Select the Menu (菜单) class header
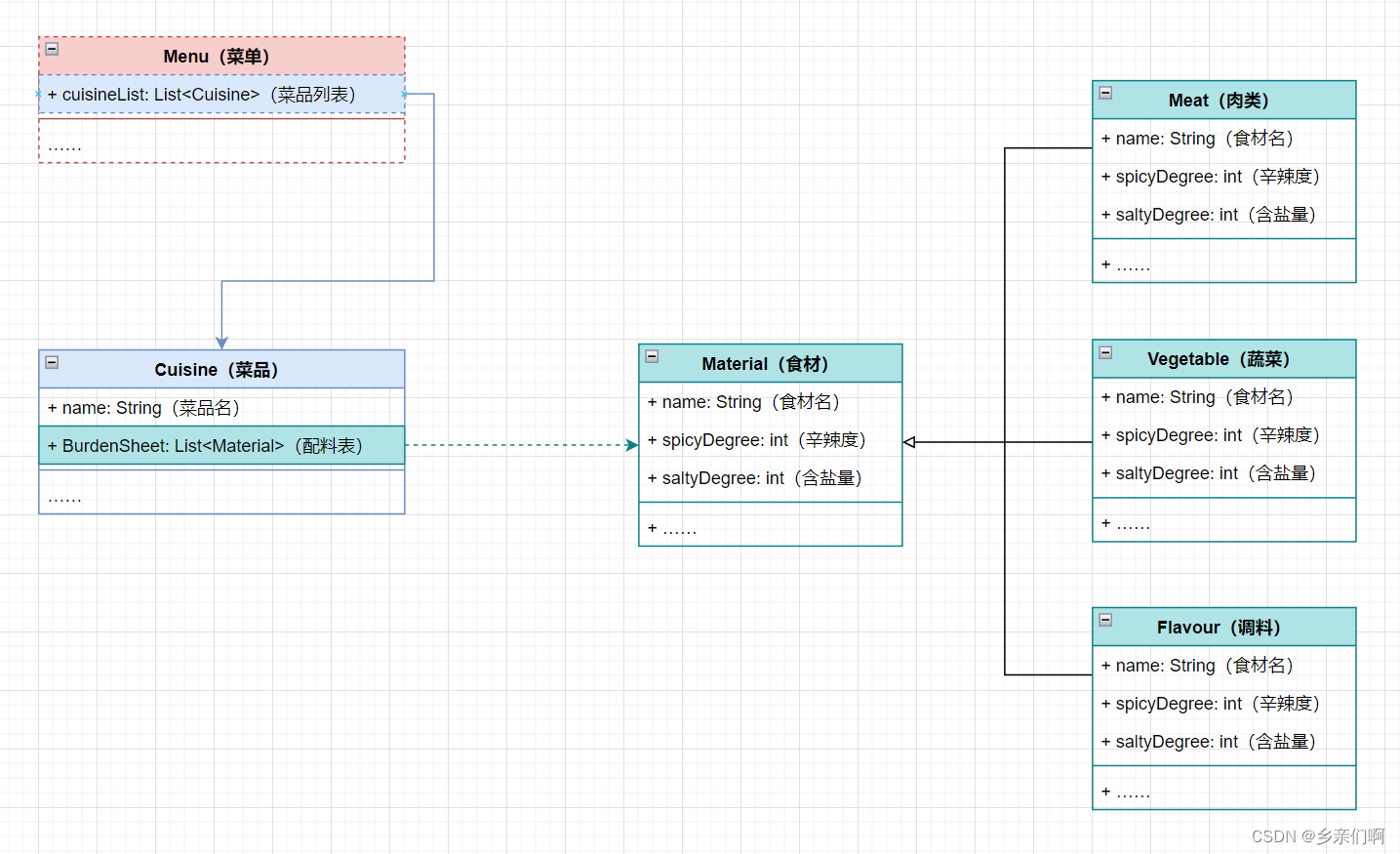 pos(221,57)
